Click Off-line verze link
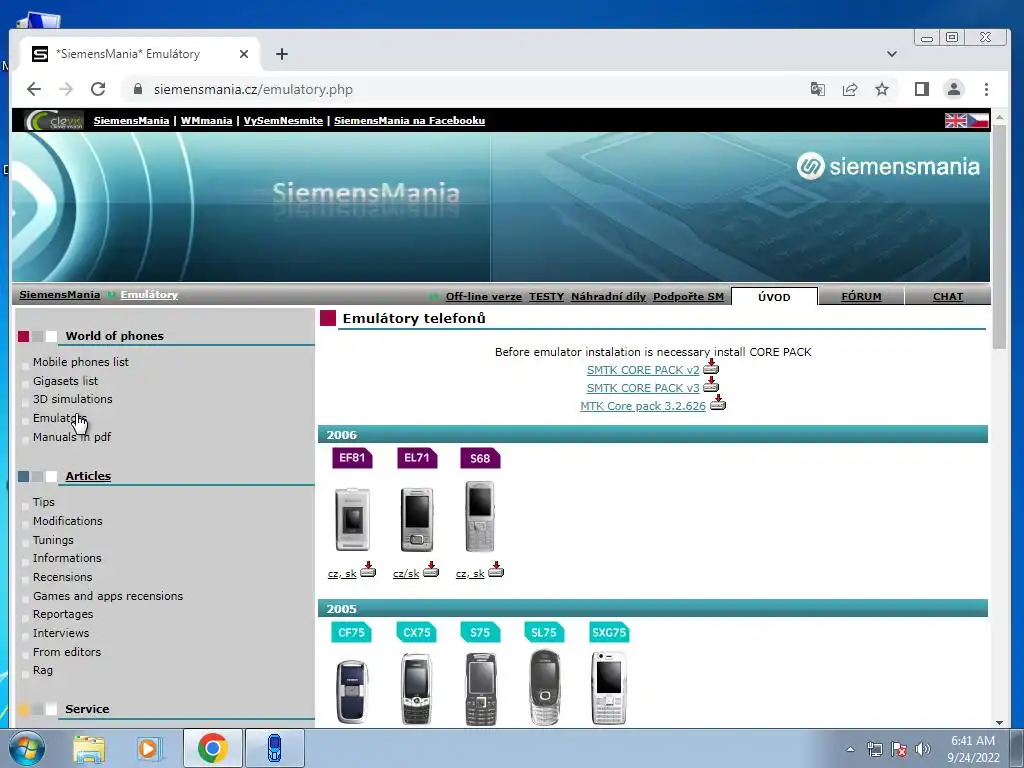The width and height of the screenshot is (1024, 768). click(x=483, y=296)
